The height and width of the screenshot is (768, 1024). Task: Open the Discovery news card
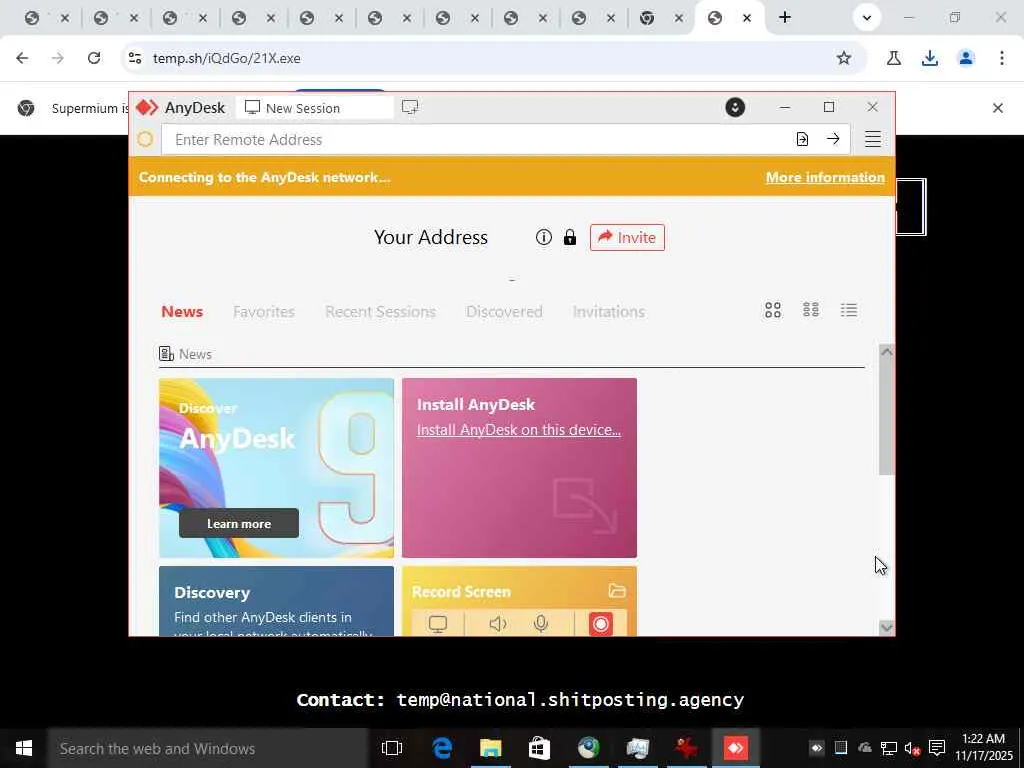pos(276,601)
